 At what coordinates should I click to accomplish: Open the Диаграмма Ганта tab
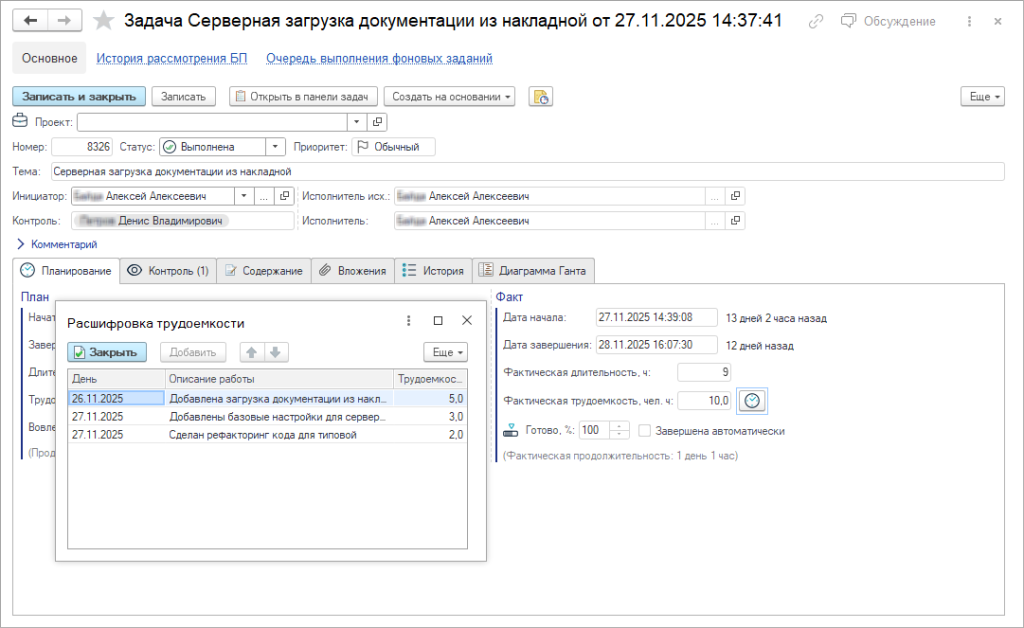(533, 271)
